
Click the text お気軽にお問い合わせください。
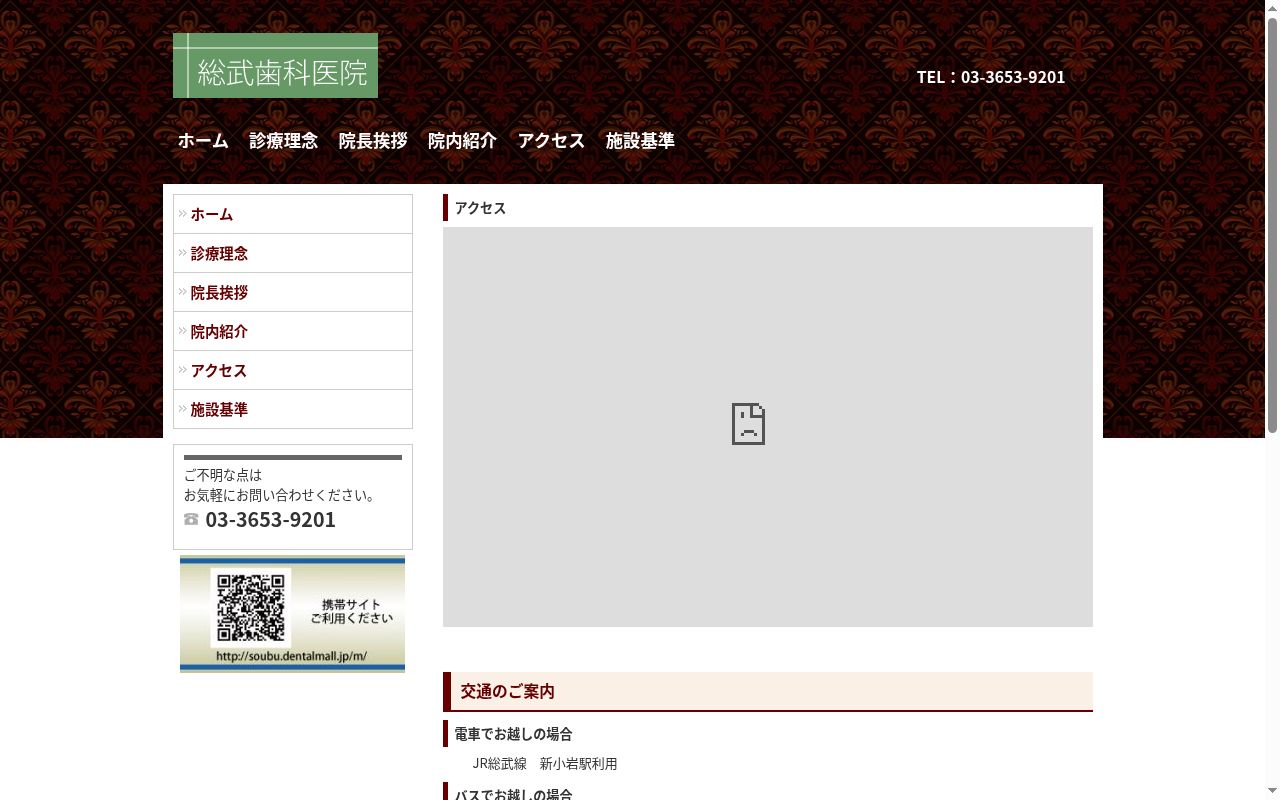[x=281, y=495]
